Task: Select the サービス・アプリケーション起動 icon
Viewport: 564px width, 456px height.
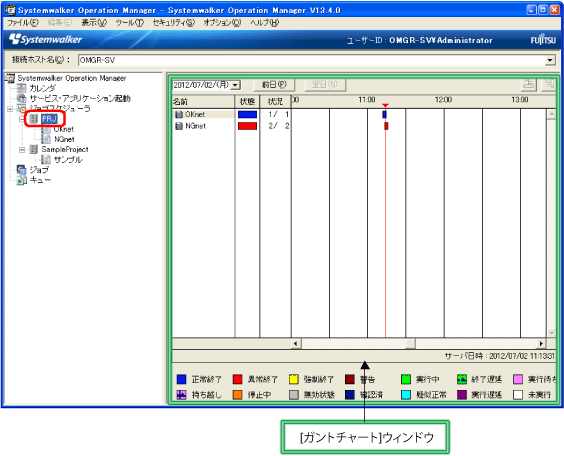Action: pos(22,98)
